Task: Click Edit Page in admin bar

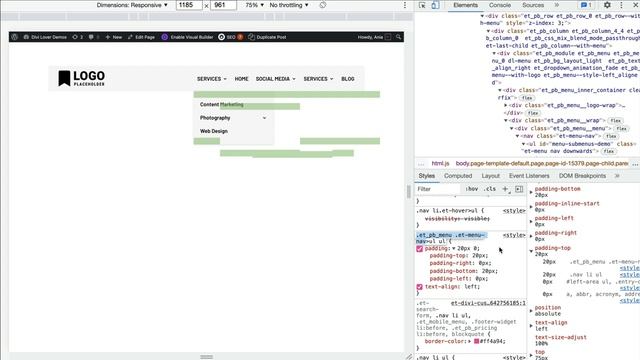Action: 141,37
